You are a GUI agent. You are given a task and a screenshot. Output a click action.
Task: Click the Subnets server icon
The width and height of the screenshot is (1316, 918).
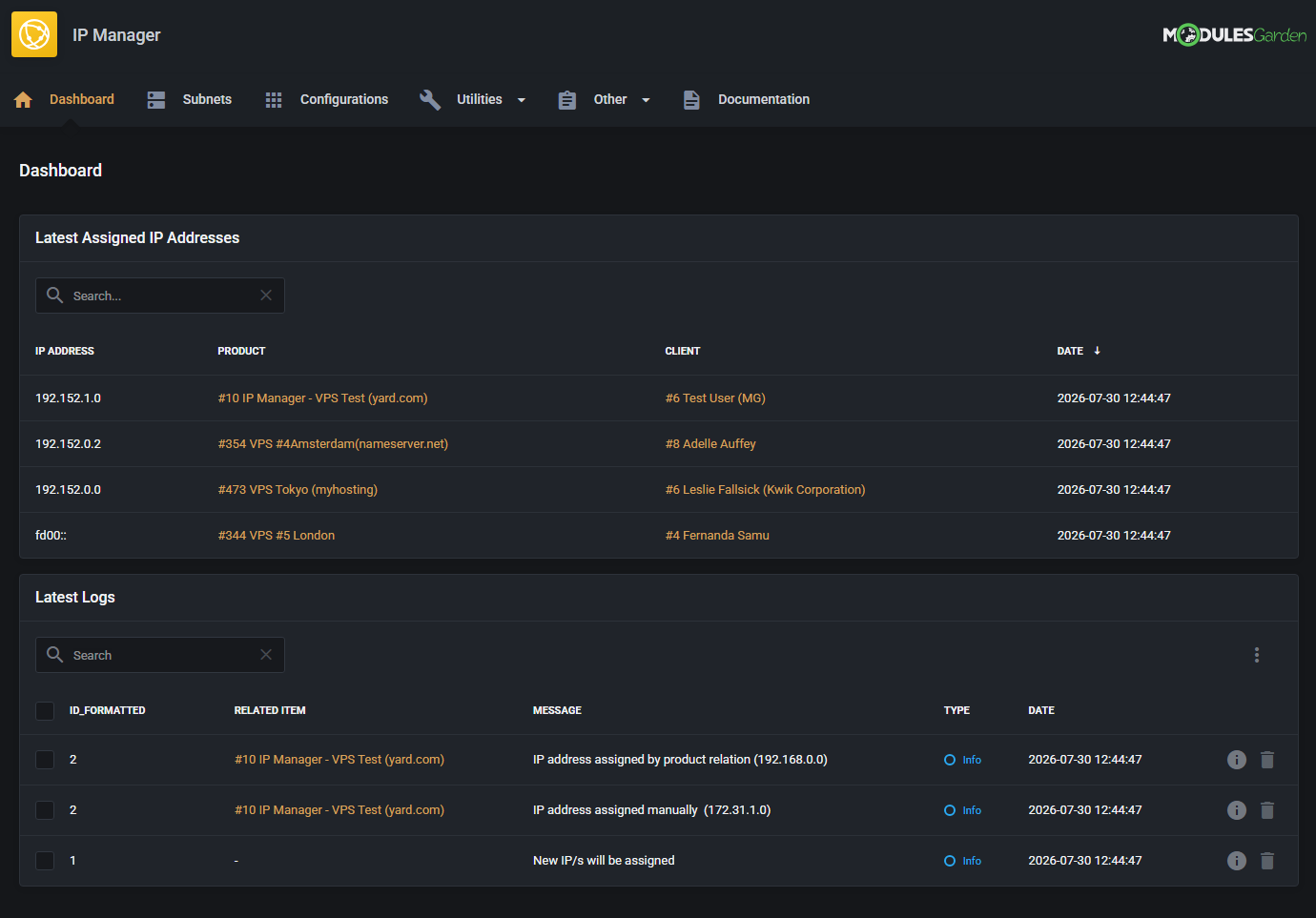coord(156,100)
